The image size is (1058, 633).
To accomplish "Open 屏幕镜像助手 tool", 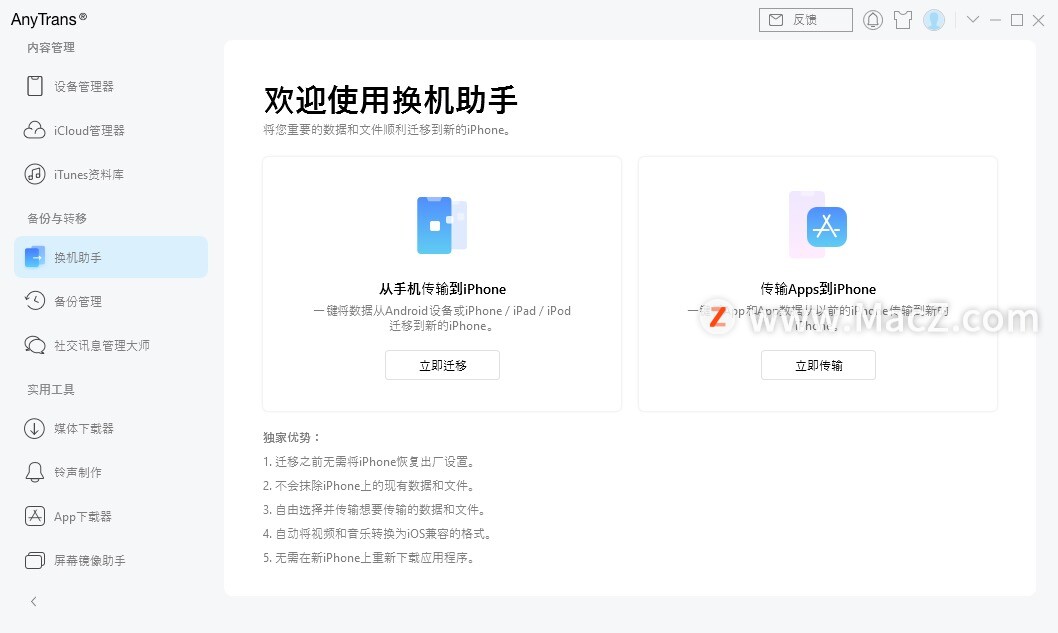I will tap(111, 560).
